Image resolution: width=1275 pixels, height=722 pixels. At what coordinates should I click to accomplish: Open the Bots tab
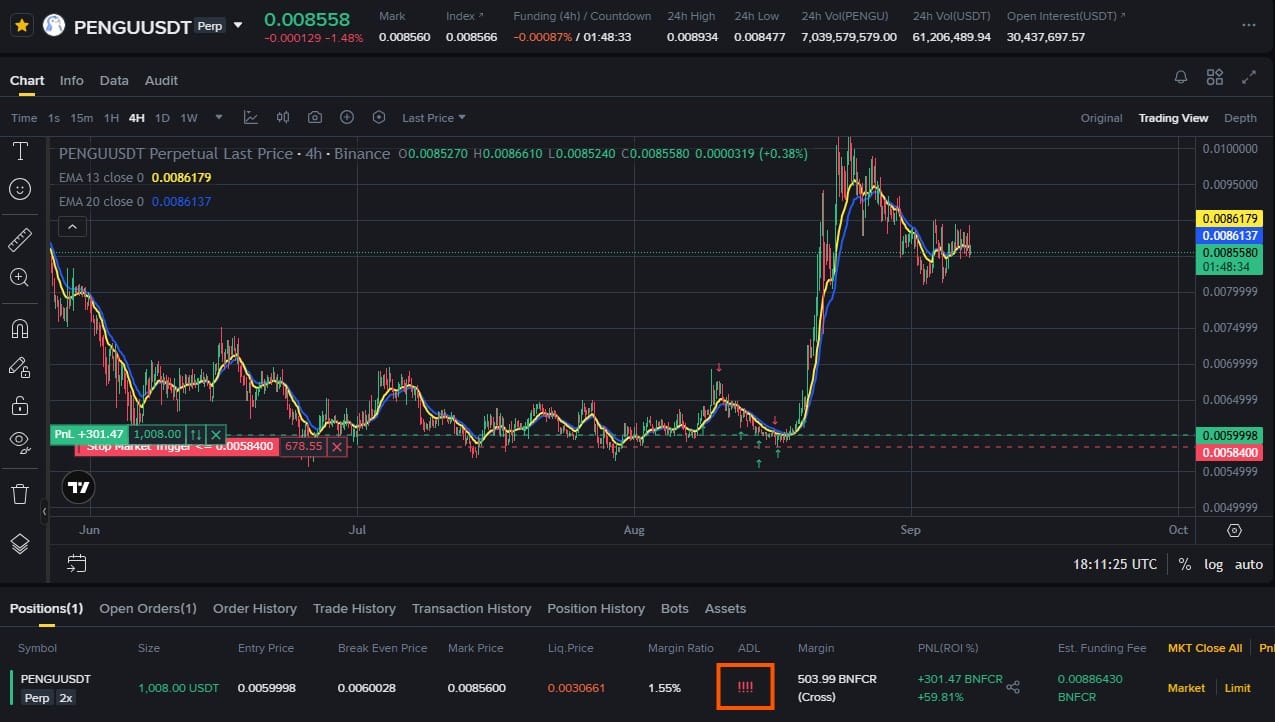pos(675,608)
